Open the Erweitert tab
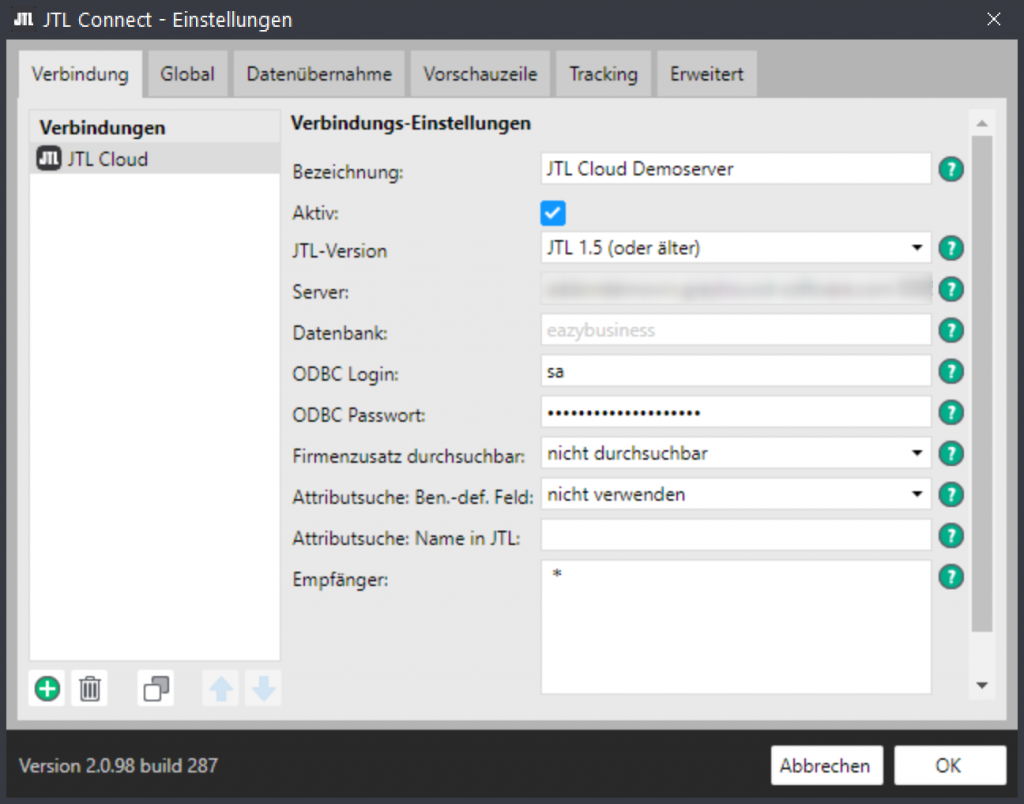The width and height of the screenshot is (1024, 804). point(707,74)
